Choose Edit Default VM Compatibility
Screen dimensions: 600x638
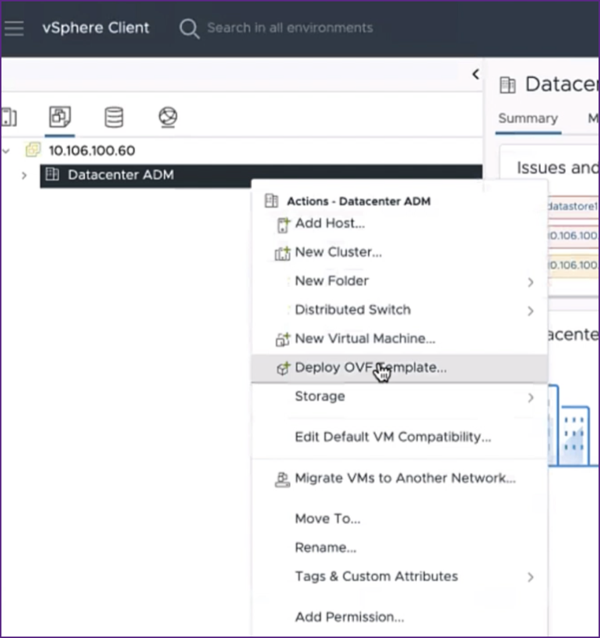click(393, 437)
